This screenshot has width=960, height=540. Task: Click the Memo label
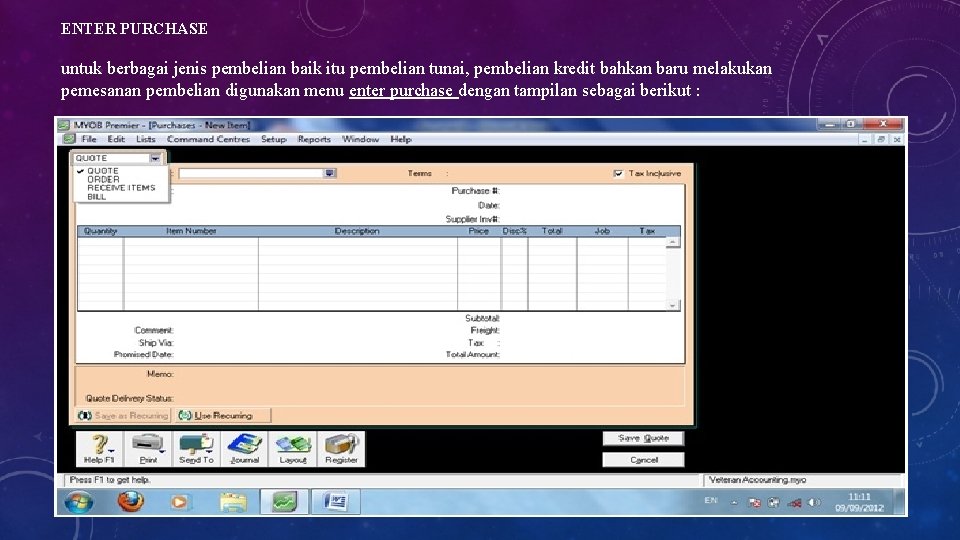tap(160, 374)
